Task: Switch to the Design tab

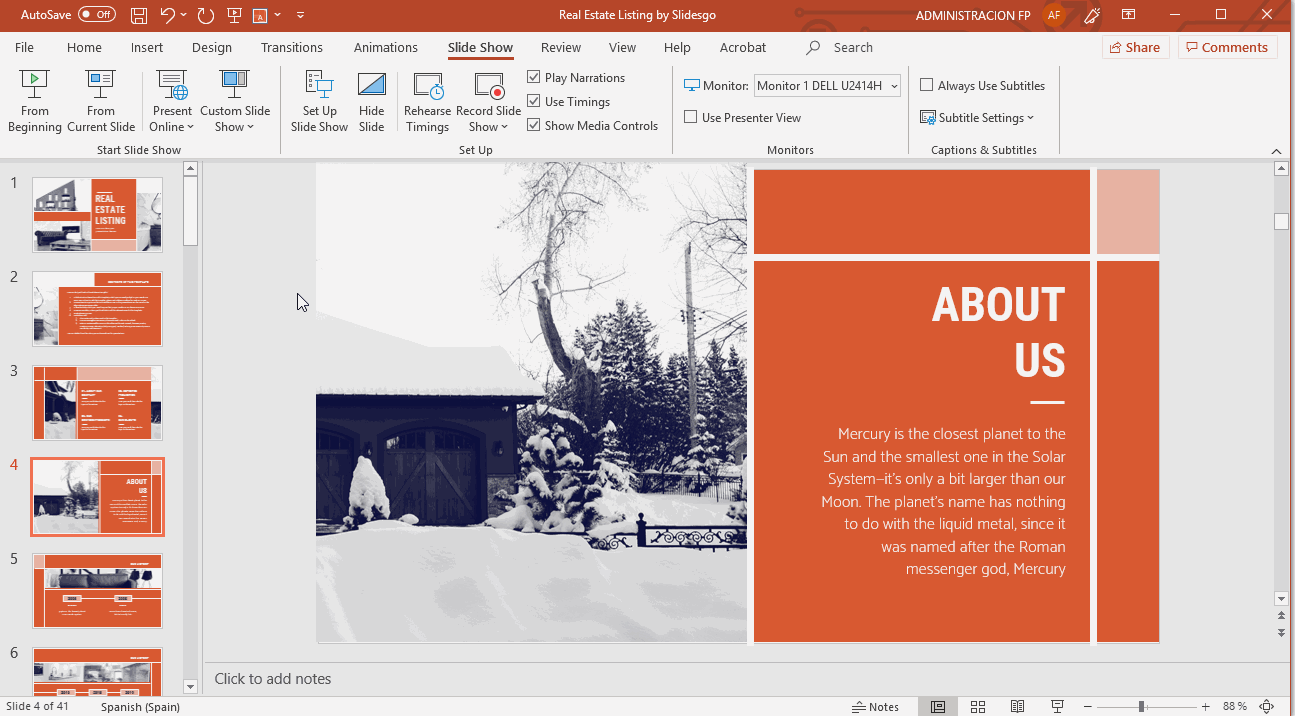Action: click(211, 47)
